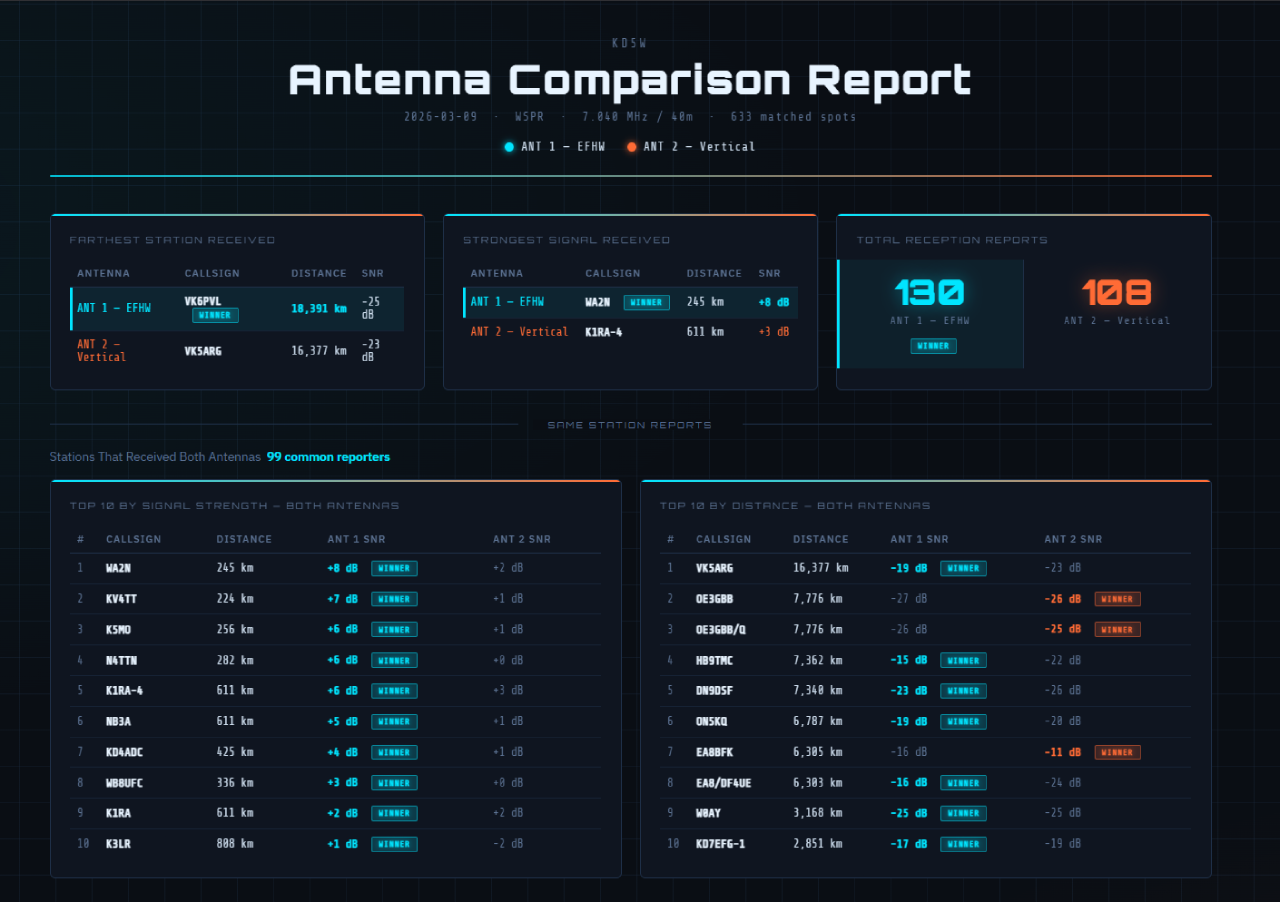Viewport: 1280px width, 902px height.
Task: Select the 130 ANT 1 total reports tile
Action: point(931,313)
